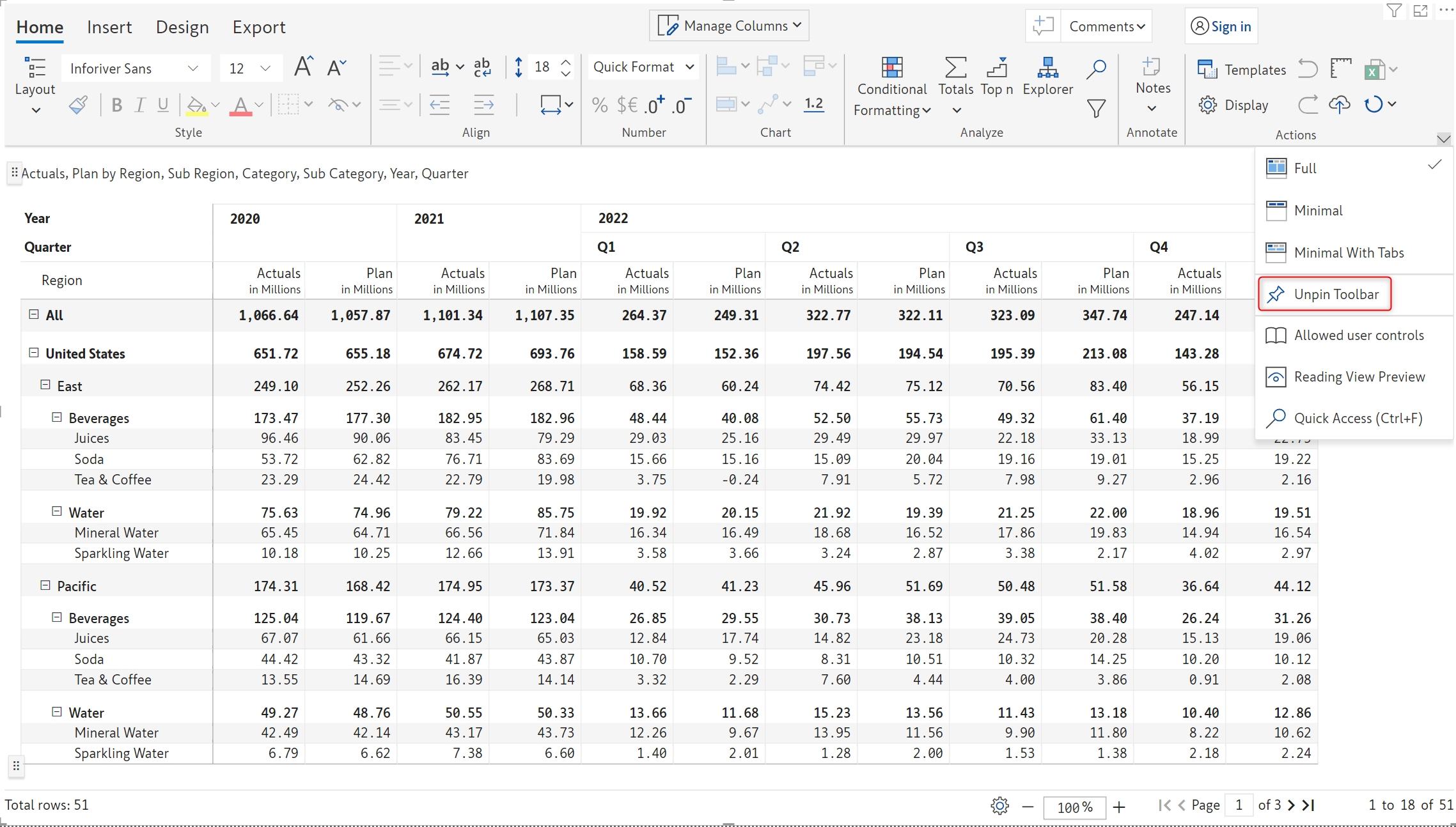Open Conditional Formatting options
This screenshot has height=827, width=1456.
[892, 88]
